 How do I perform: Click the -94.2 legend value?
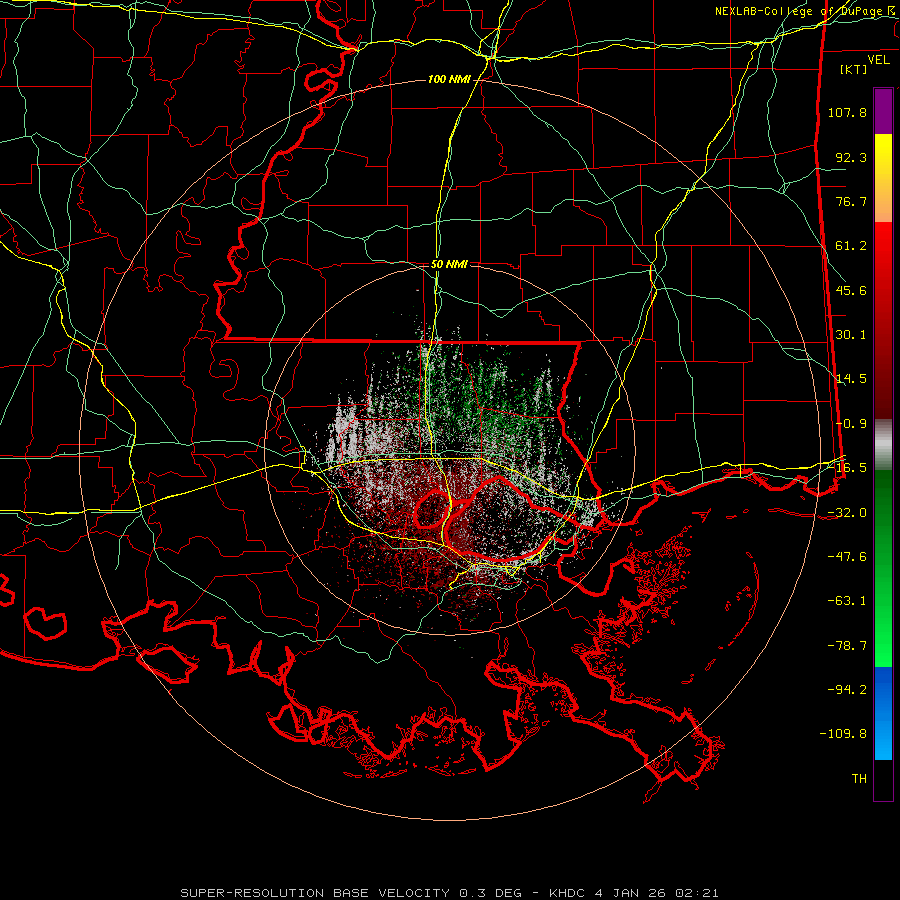847,689
